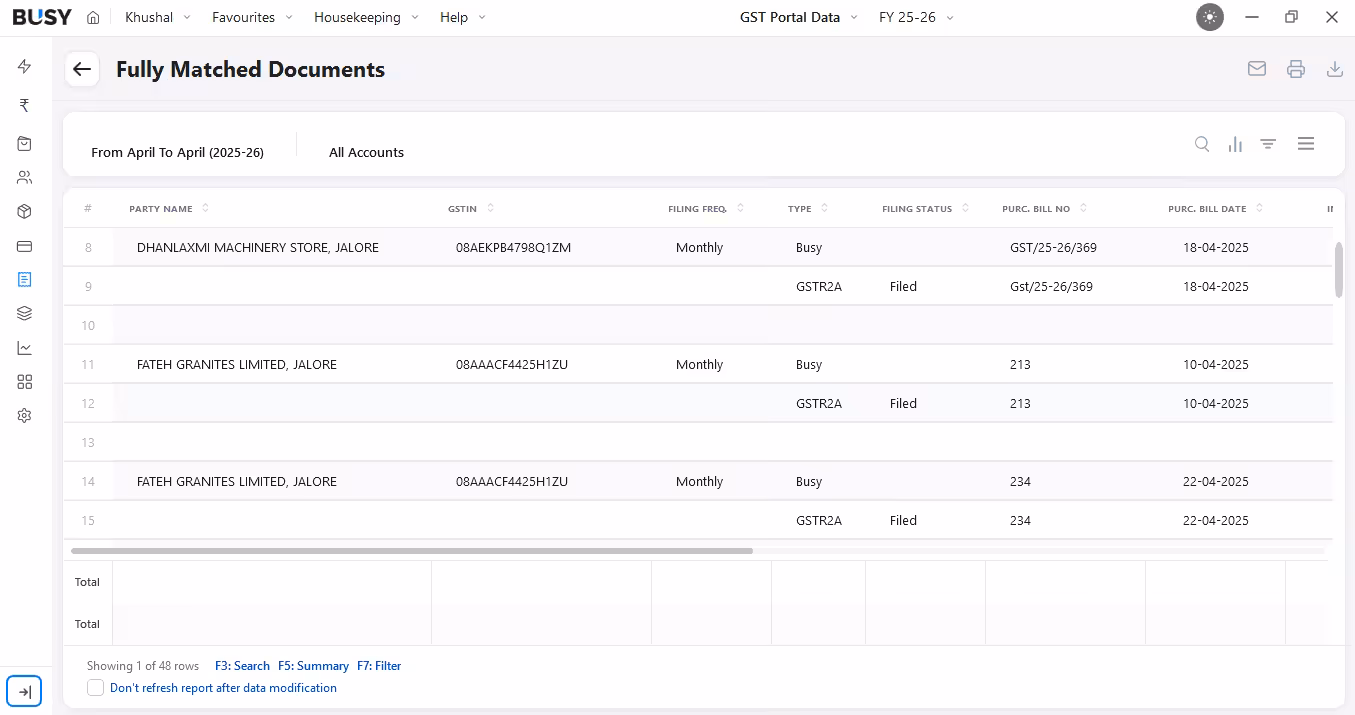Click the stacked layers sidebar icon
1355x715 pixels.
tap(25, 314)
